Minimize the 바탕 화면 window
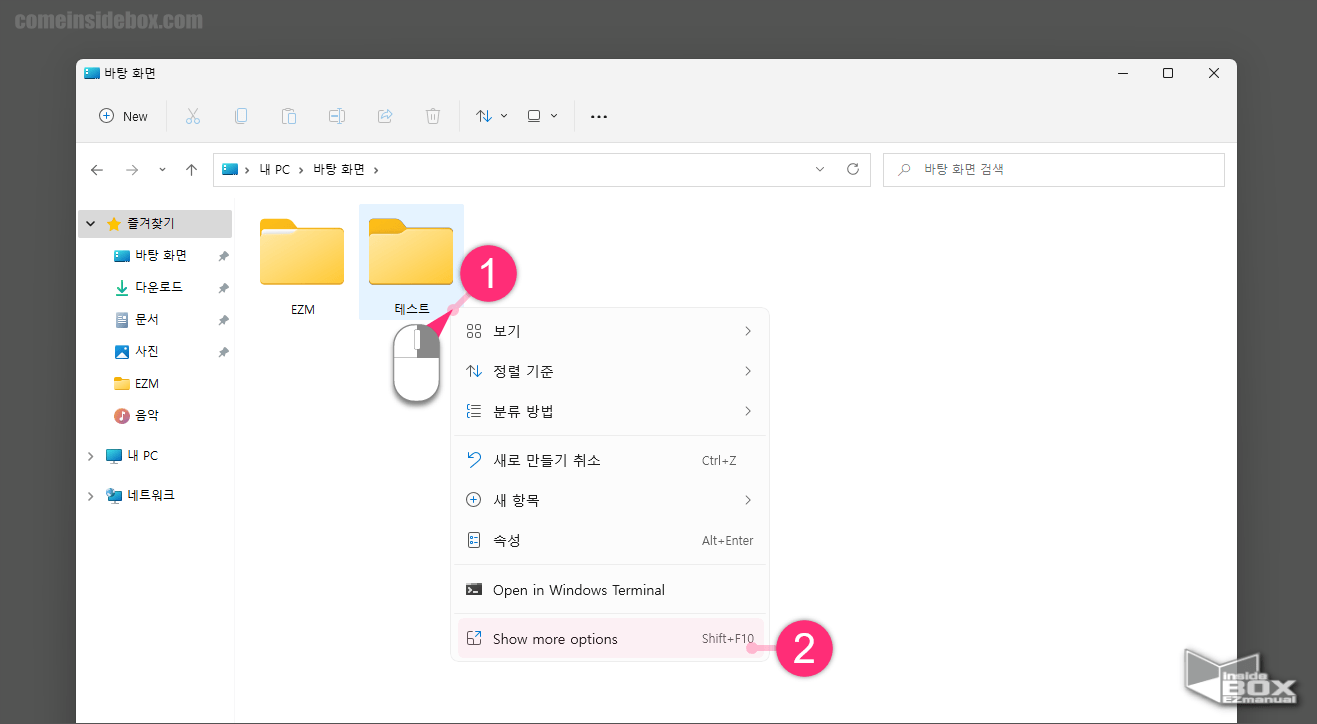Screen dimensions: 1317x724 point(1122,73)
